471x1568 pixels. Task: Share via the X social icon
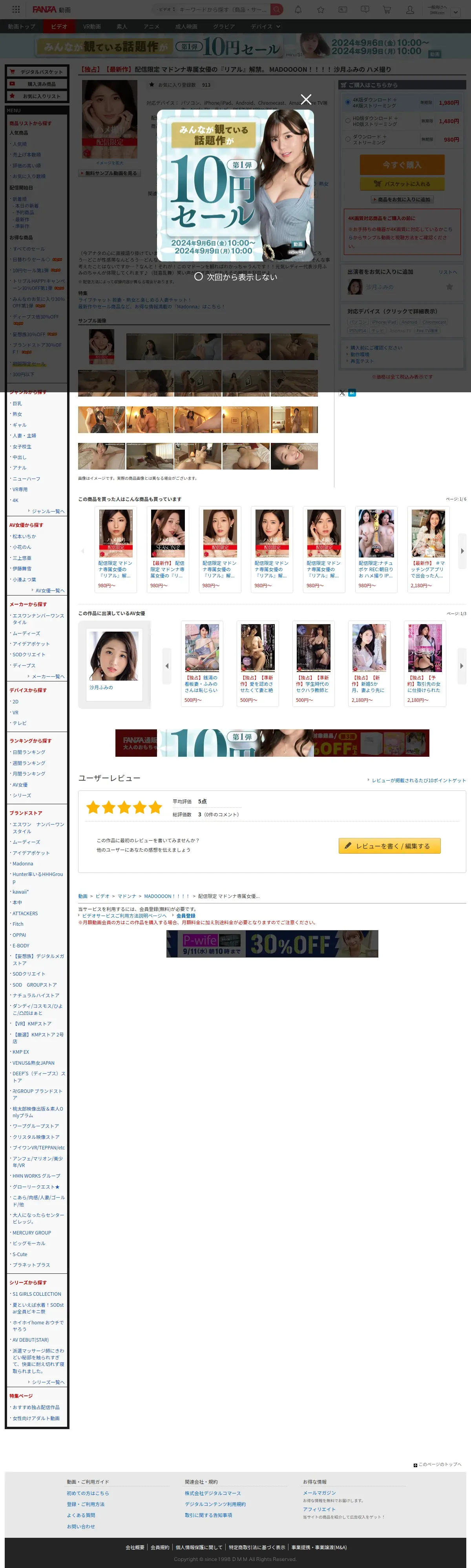pyautogui.click(x=342, y=393)
